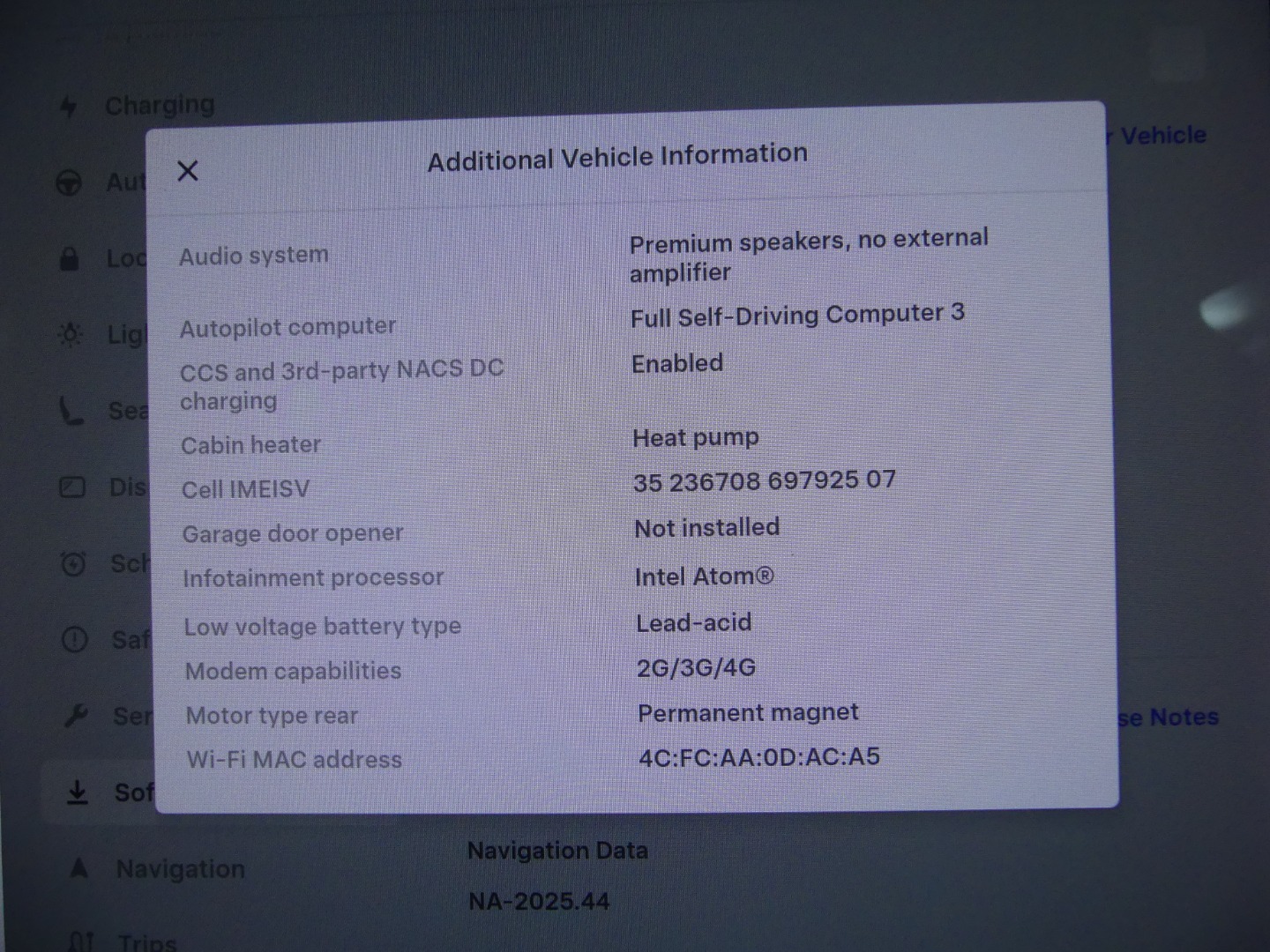Select the Autopilot steering wheel icon
The image size is (1270, 952).
click(x=69, y=182)
